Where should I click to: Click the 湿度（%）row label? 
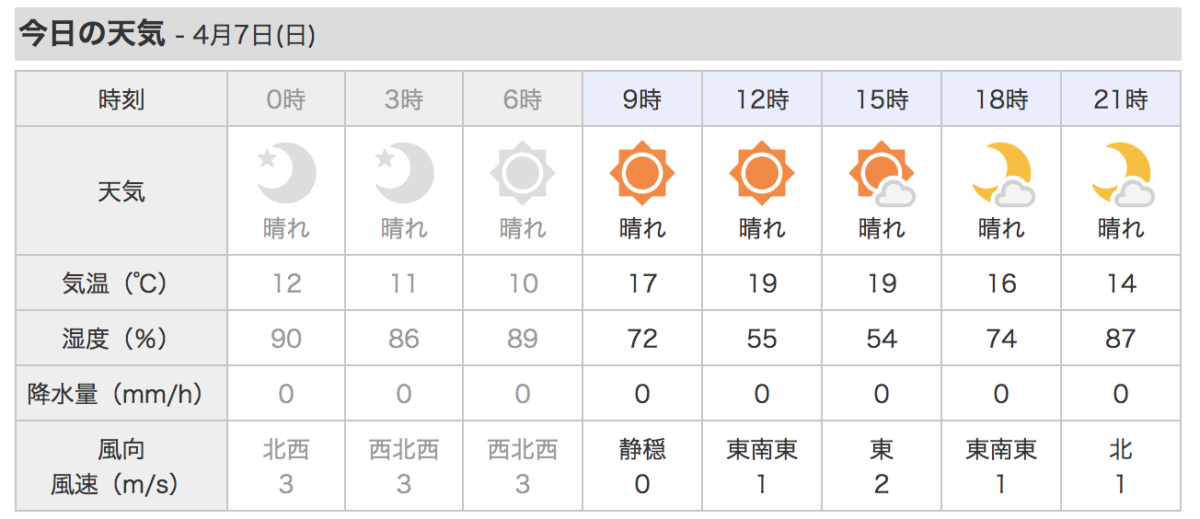[x=121, y=339]
